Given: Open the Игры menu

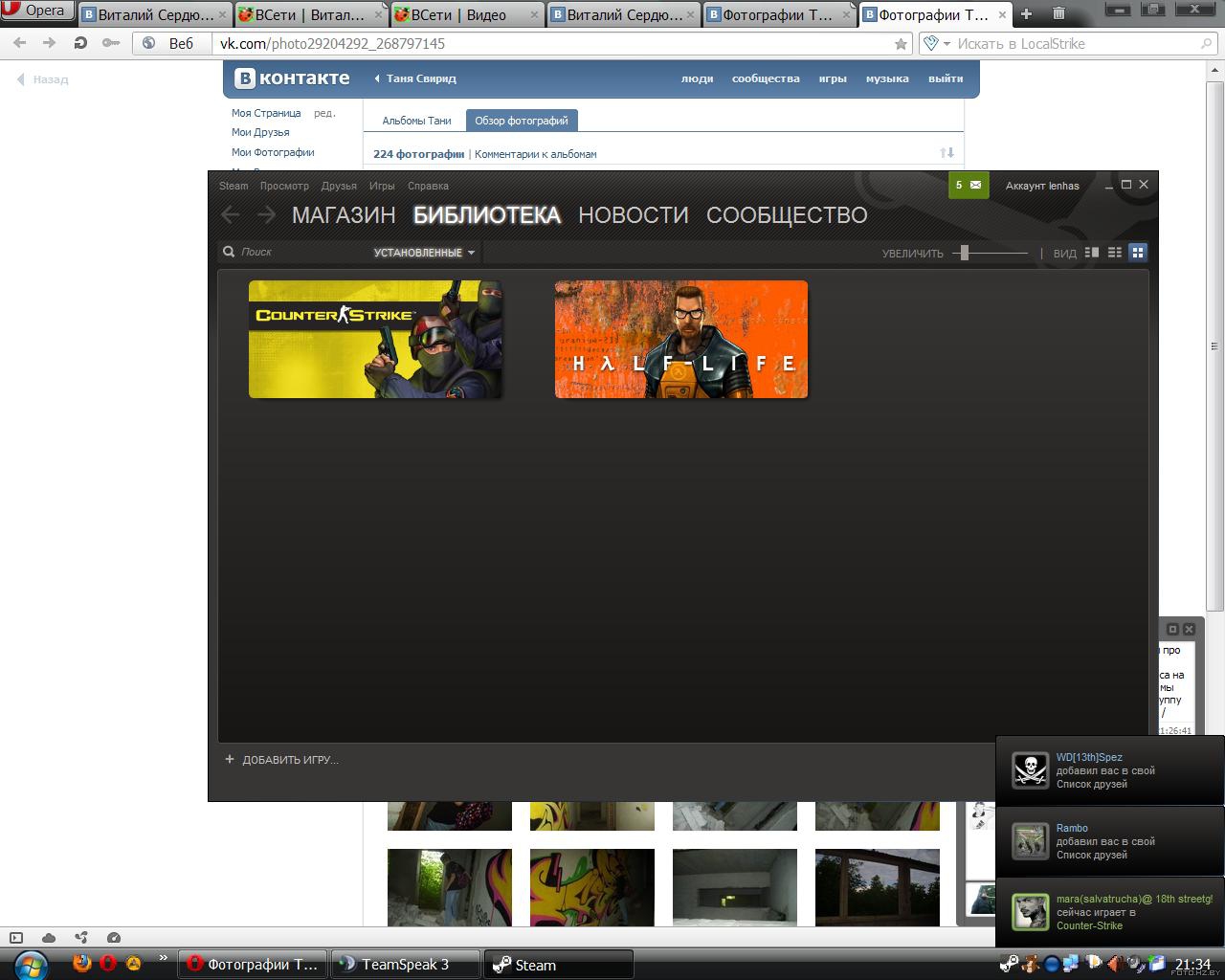Looking at the screenshot, I should pos(382,186).
